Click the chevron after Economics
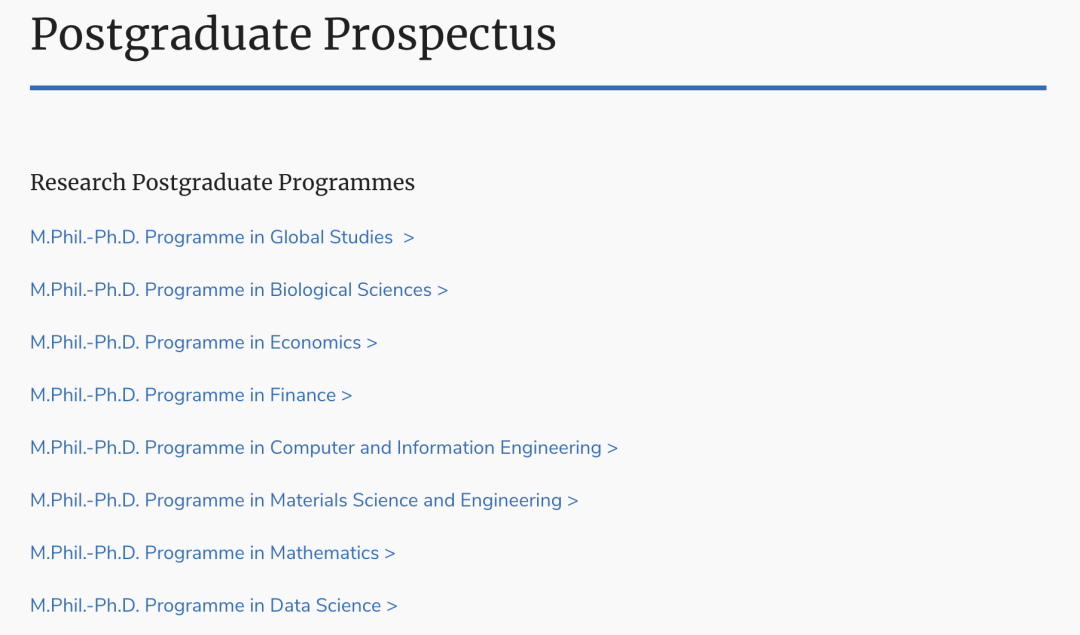The image size is (1080, 635). [372, 344]
